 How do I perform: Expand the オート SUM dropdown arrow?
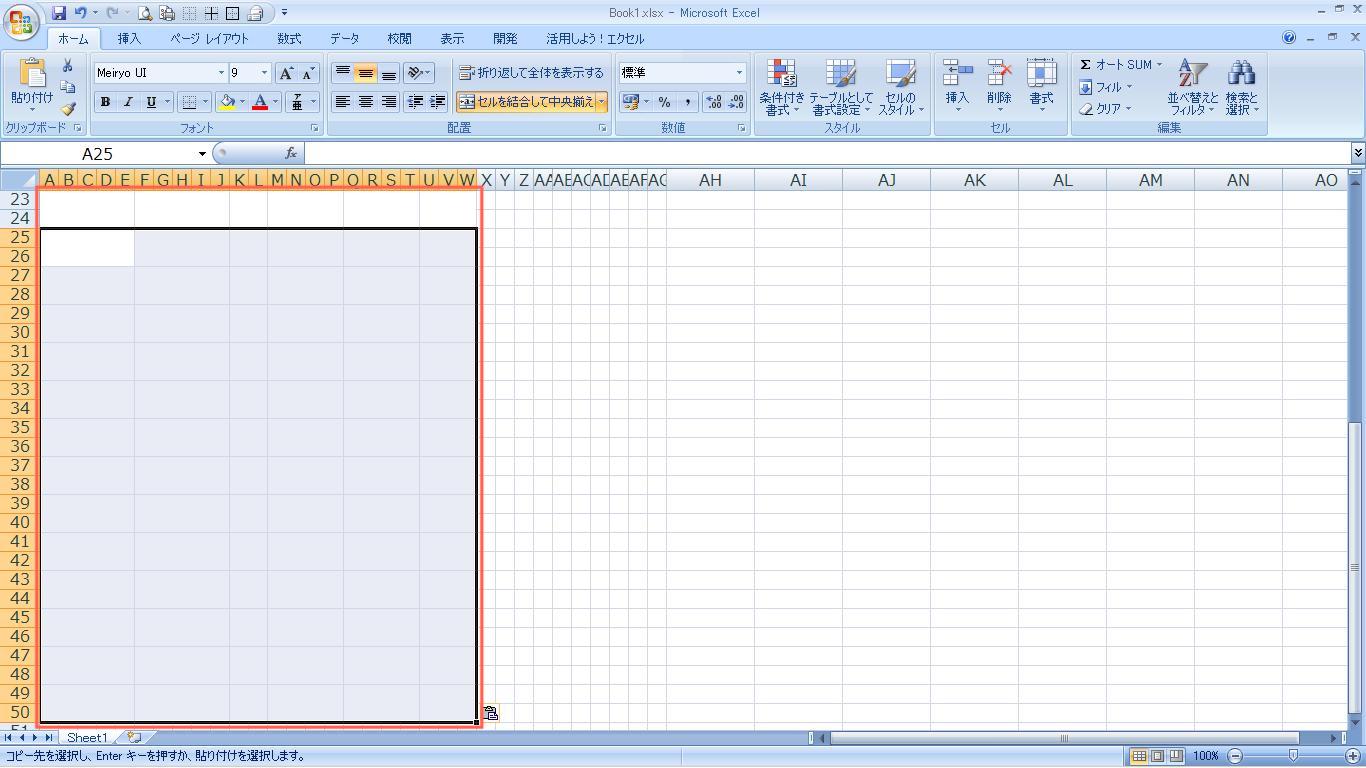coord(1159,65)
